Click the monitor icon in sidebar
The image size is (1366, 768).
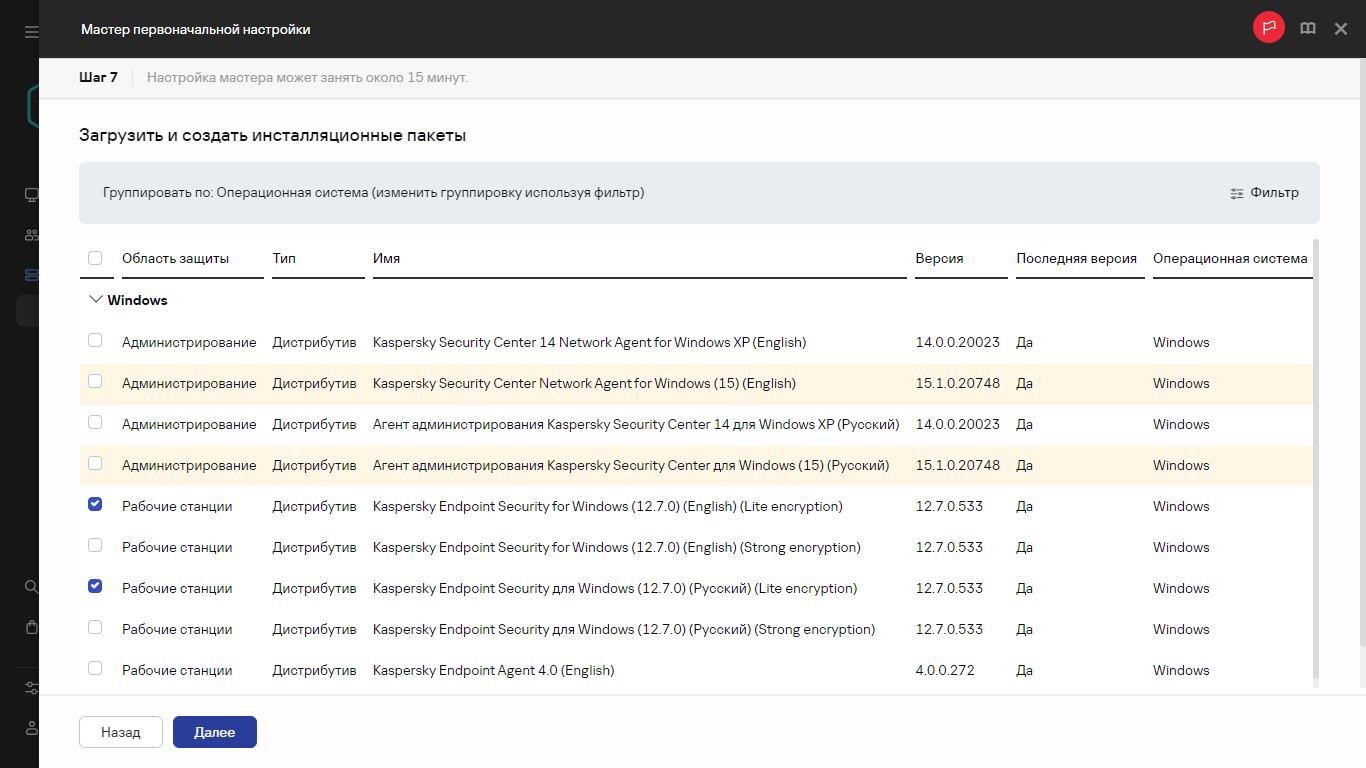31,195
